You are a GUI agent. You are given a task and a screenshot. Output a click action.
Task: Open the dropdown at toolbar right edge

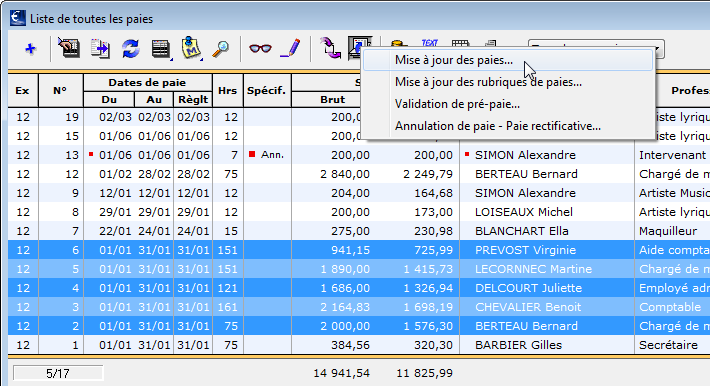[x=659, y=49]
